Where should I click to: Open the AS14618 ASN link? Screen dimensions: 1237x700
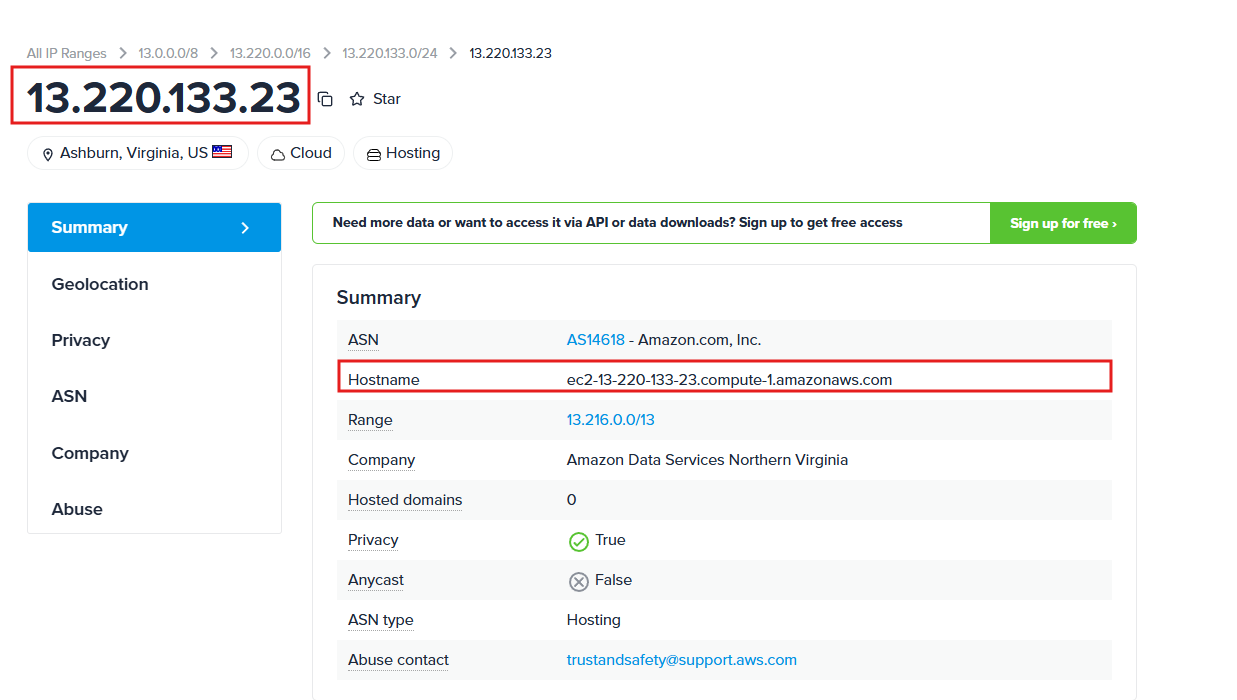pos(595,340)
